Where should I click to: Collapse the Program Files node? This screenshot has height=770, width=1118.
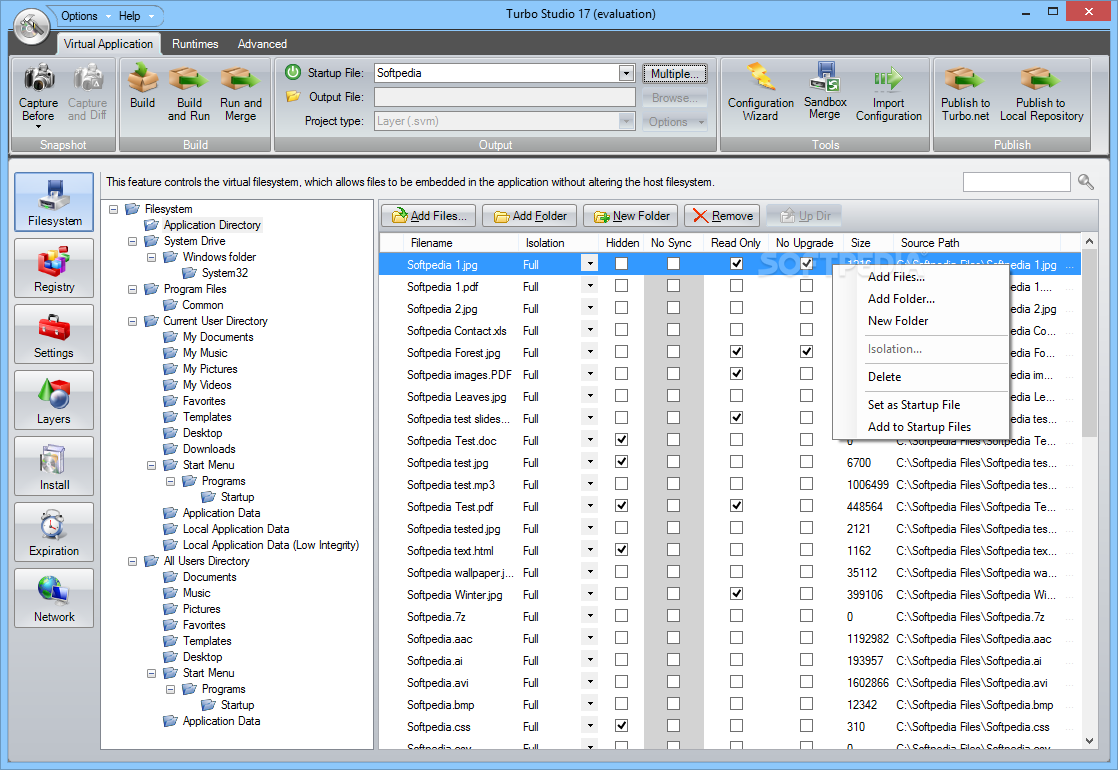(132, 289)
